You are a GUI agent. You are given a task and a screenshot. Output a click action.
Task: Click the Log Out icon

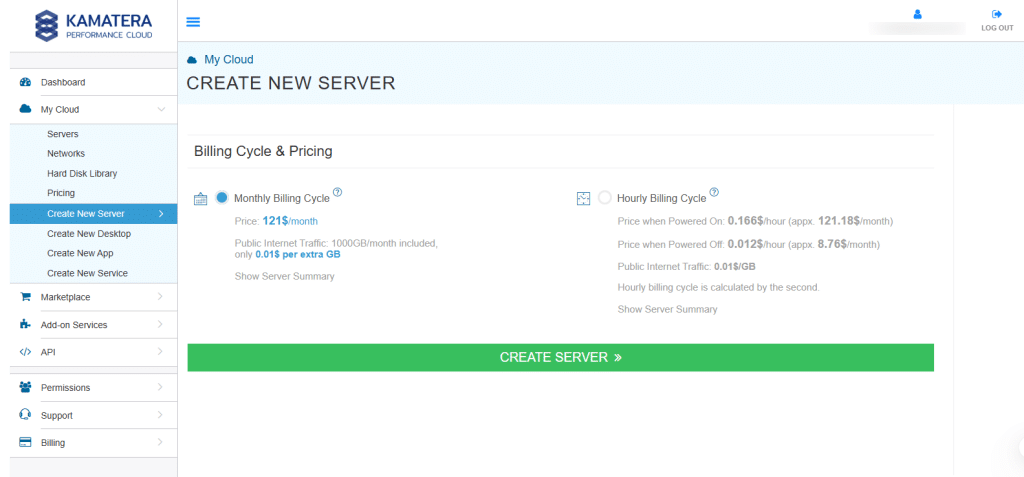coord(997,14)
